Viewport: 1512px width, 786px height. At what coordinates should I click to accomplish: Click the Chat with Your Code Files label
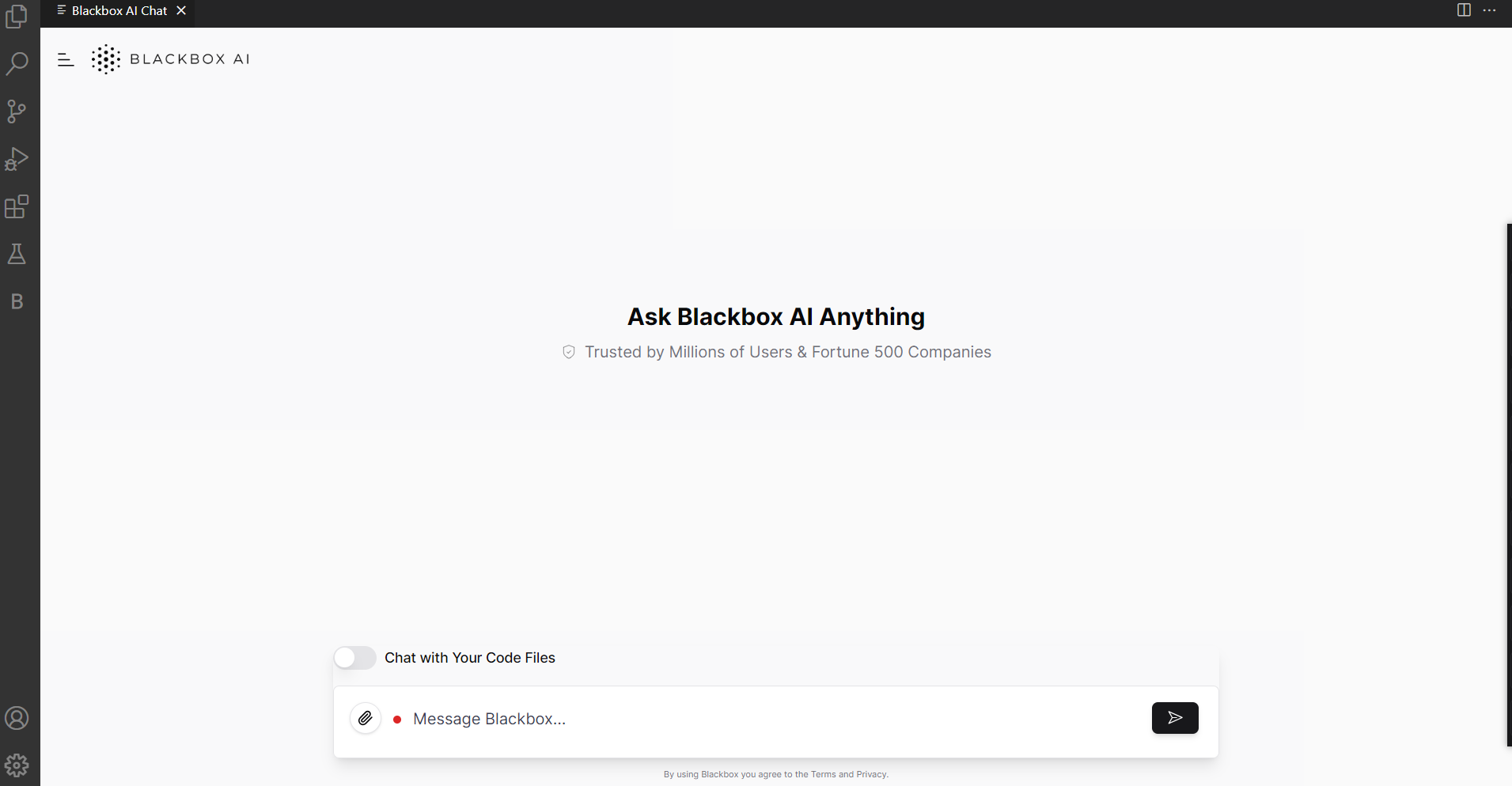point(470,658)
